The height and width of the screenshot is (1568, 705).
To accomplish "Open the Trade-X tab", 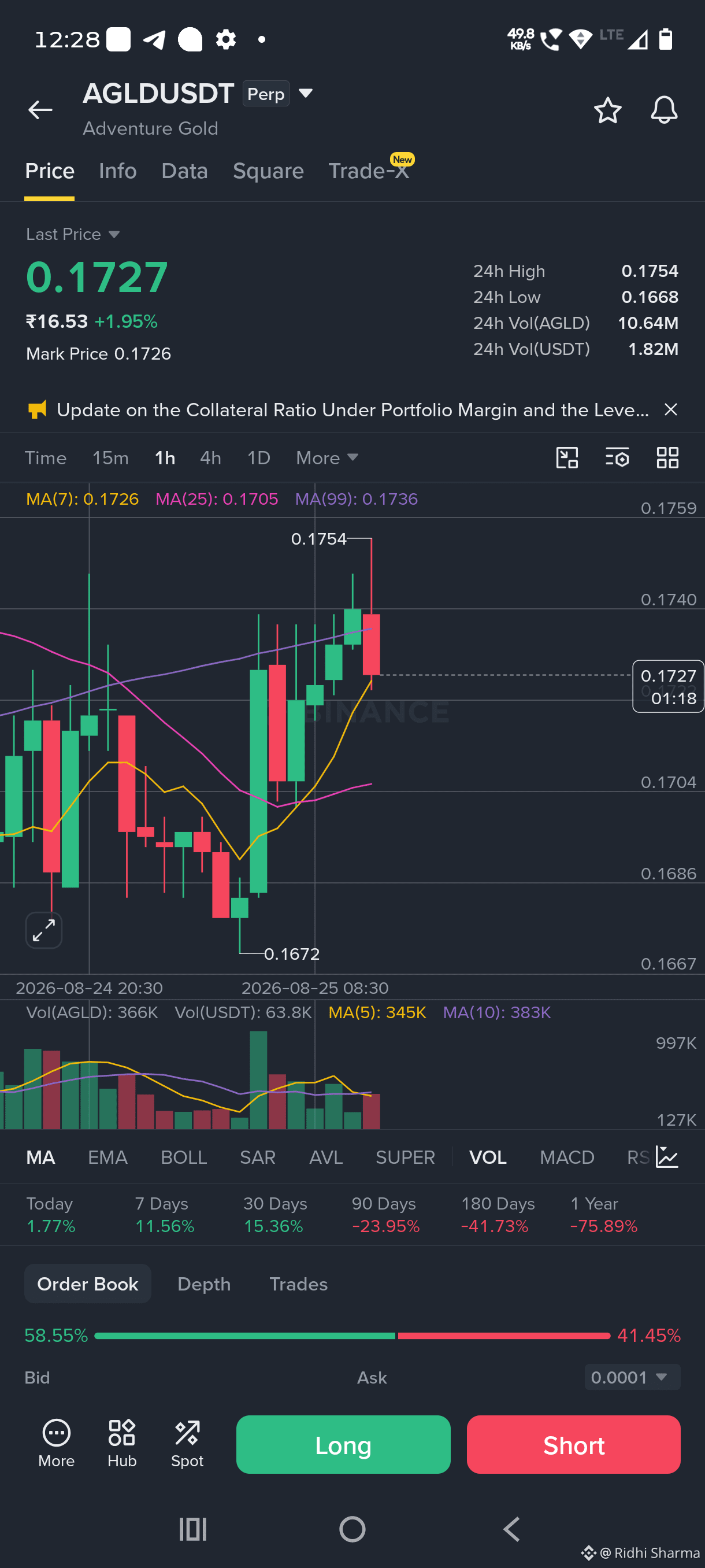I will 369,171.
